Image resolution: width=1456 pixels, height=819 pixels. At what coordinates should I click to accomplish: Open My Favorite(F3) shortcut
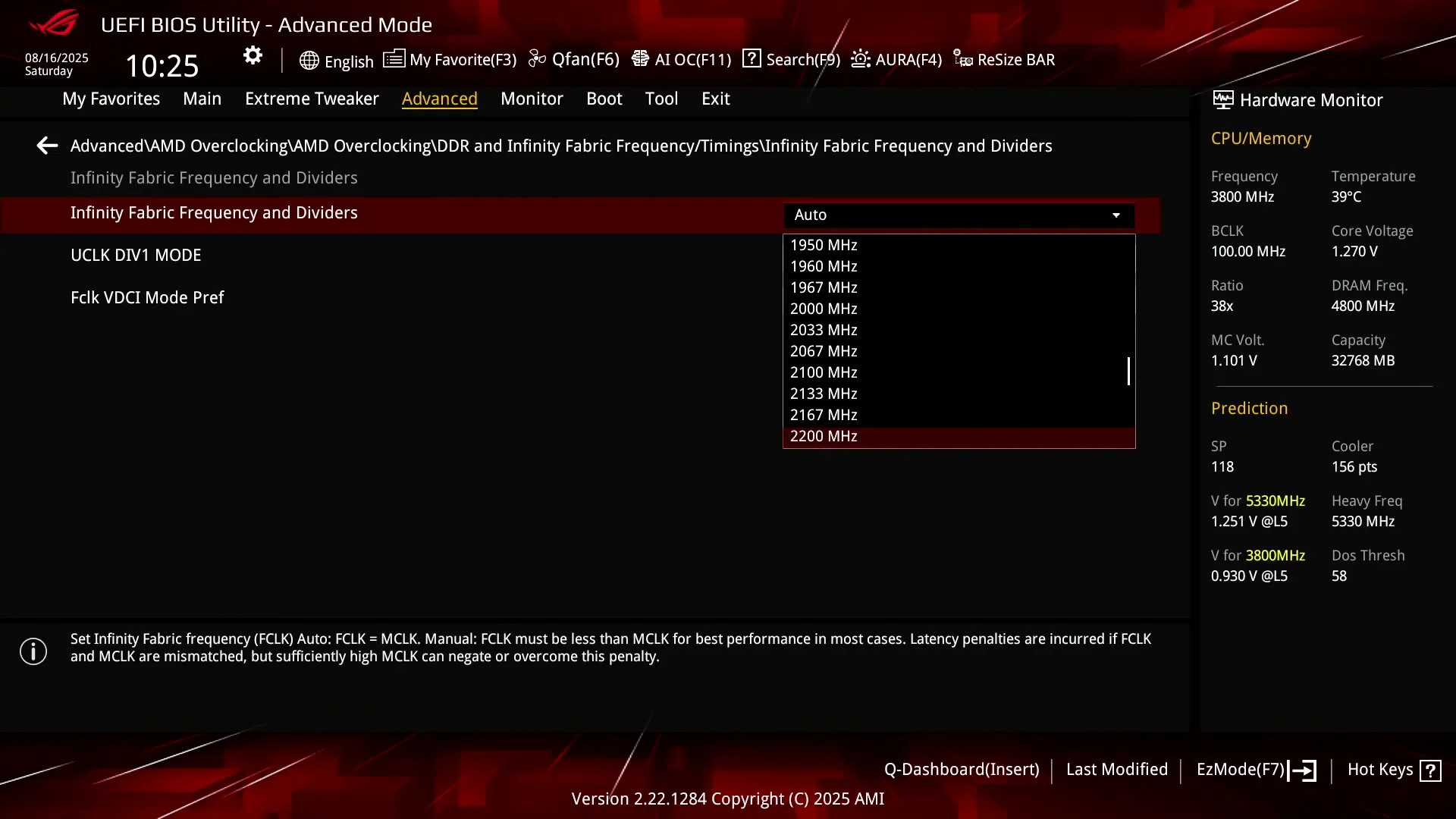pyautogui.click(x=463, y=60)
